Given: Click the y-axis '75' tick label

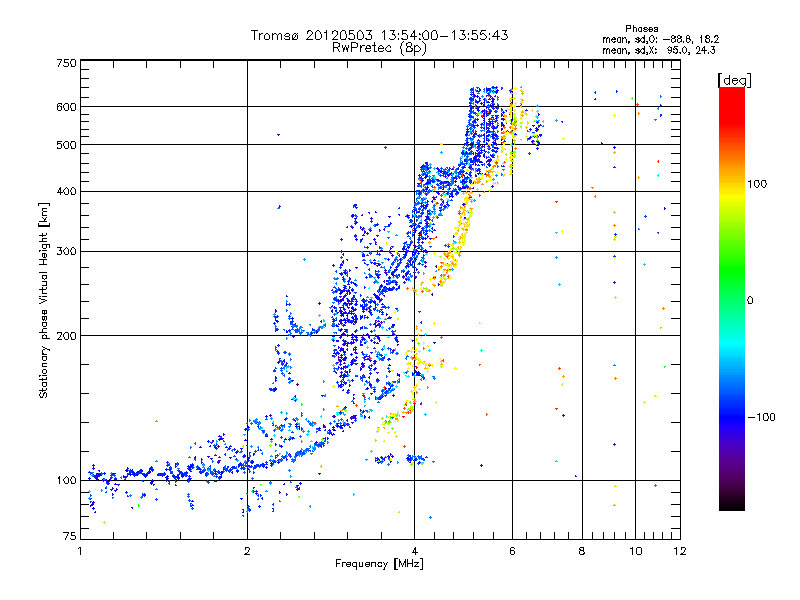Looking at the screenshot, I should click(x=70, y=536).
